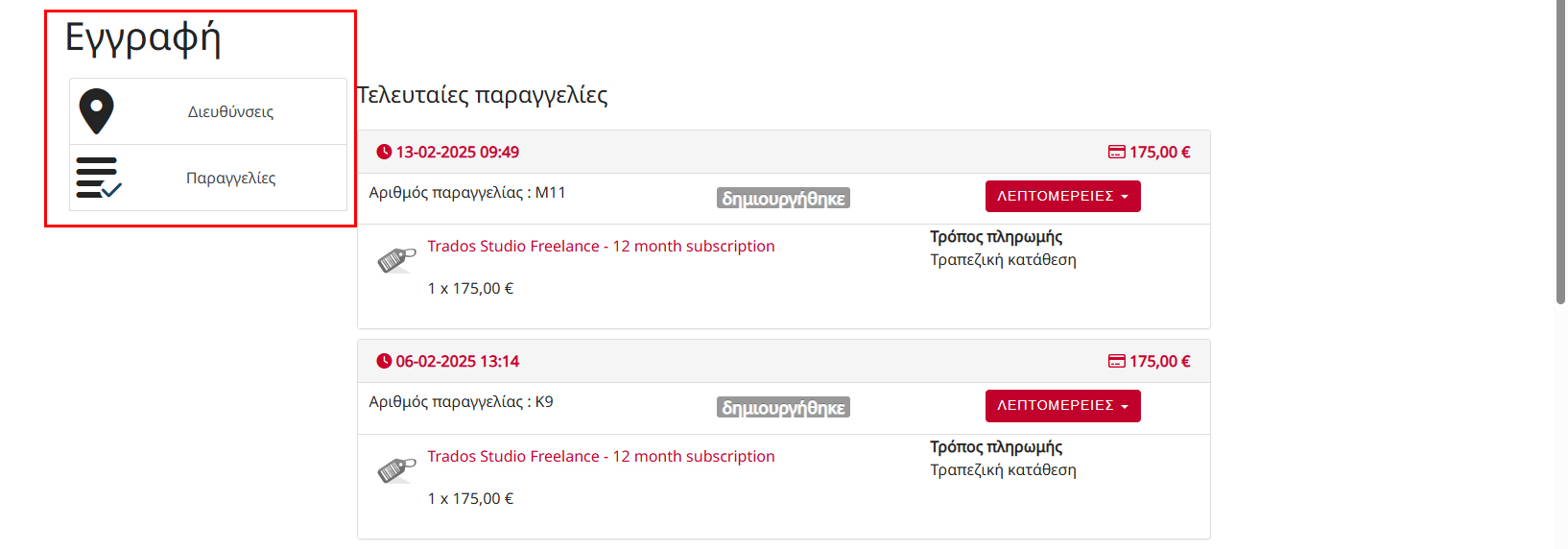Click the clock icon next to 13-02-2025
This screenshot has width=1568, height=549.
pyautogui.click(x=384, y=152)
